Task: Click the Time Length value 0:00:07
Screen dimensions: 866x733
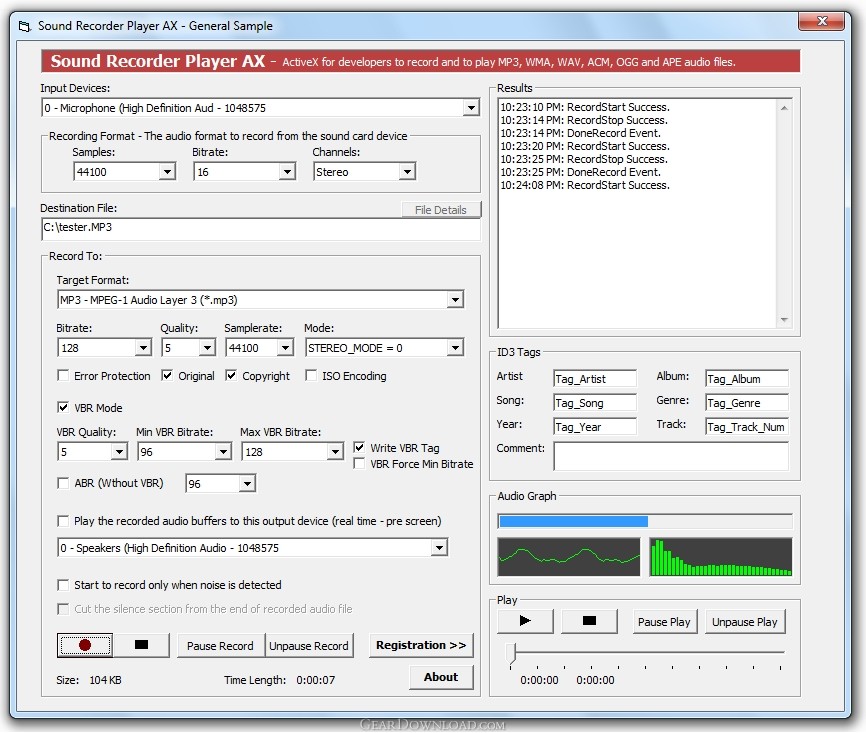Action: (x=315, y=680)
